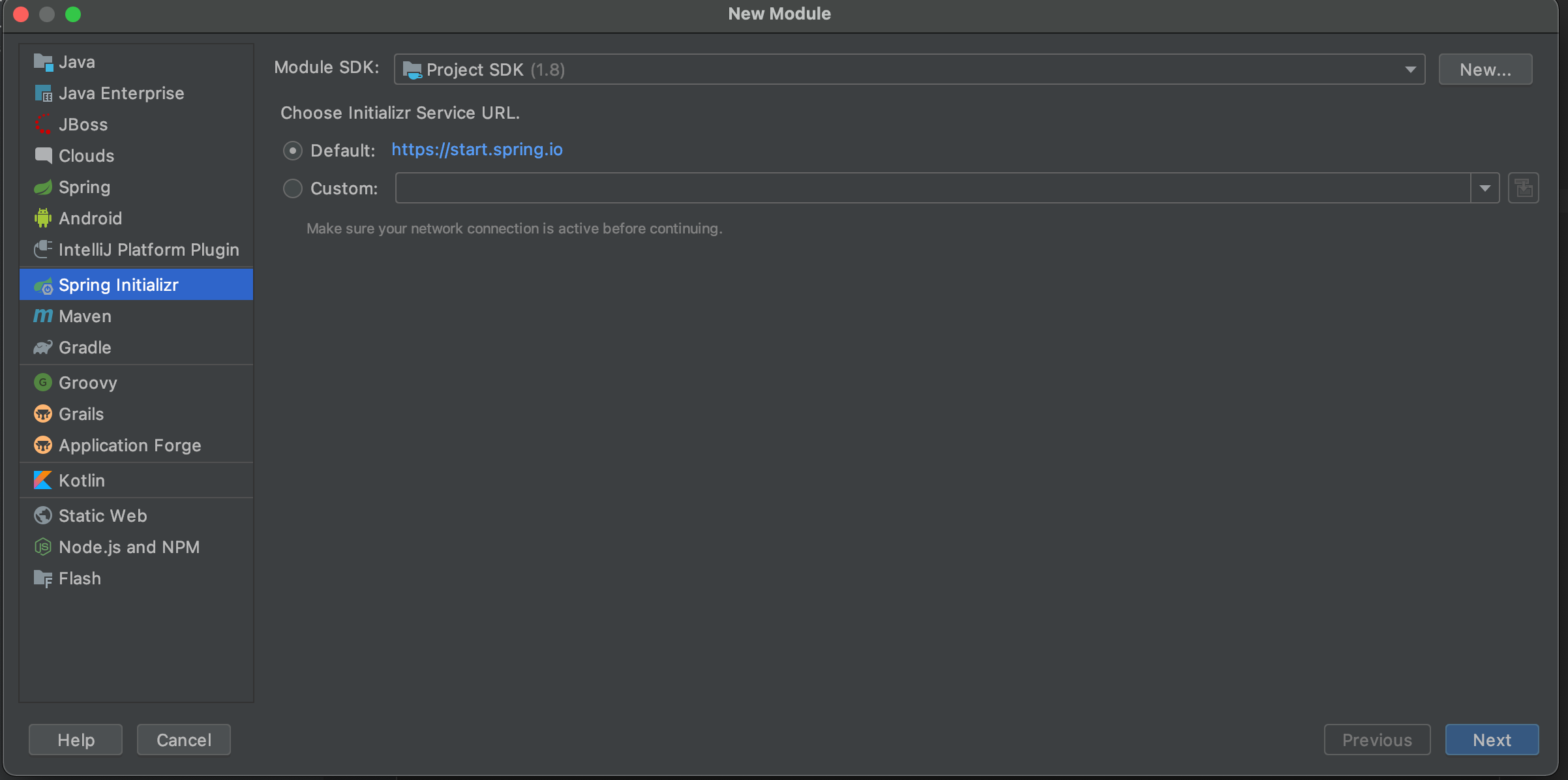
Task: Click the Node.js and NPM icon
Action: (x=43, y=547)
